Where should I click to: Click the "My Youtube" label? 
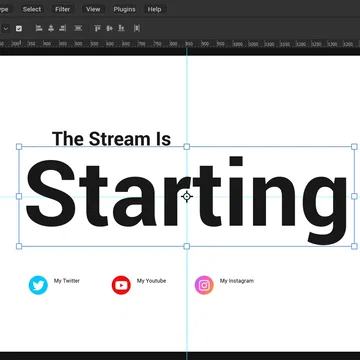pyautogui.click(x=151, y=281)
